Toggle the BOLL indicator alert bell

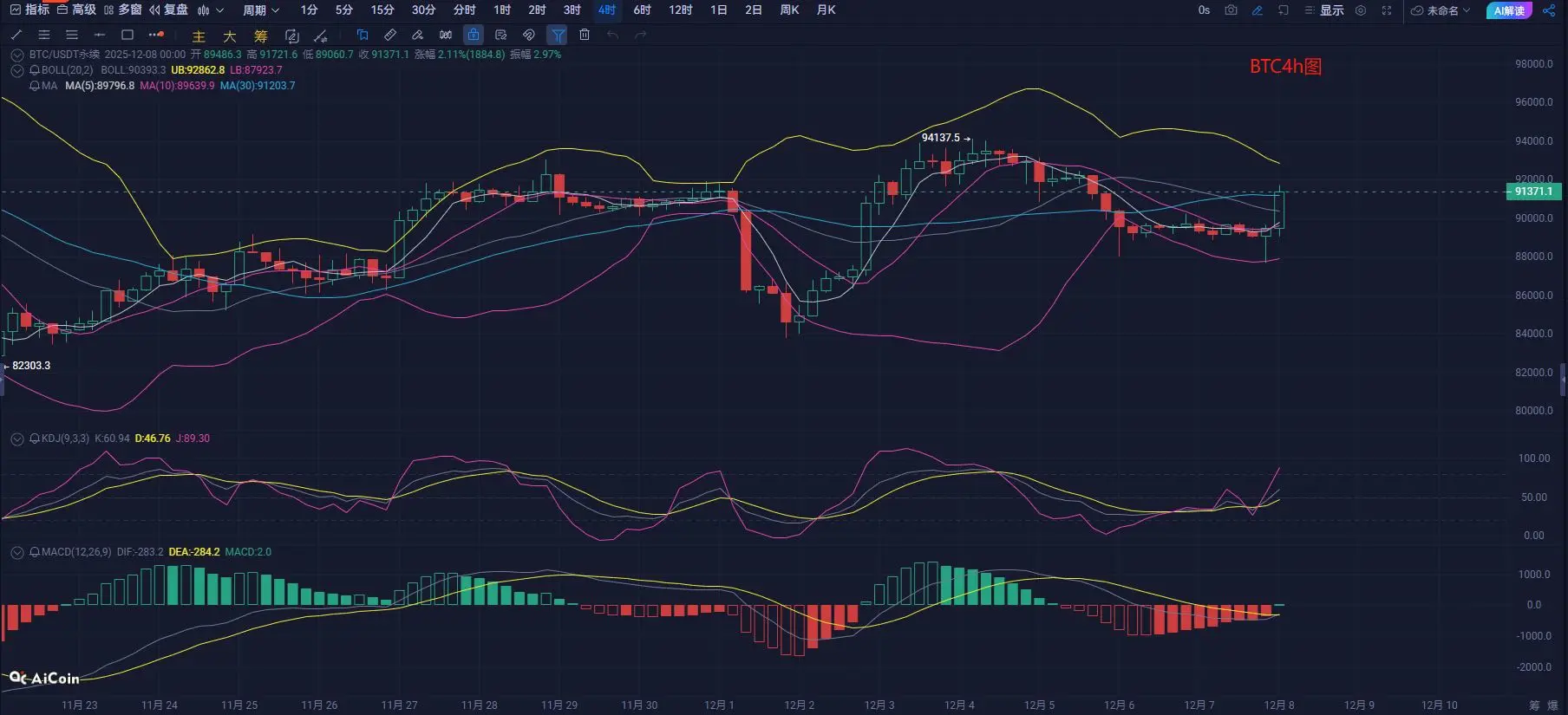[x=36, y=70]
